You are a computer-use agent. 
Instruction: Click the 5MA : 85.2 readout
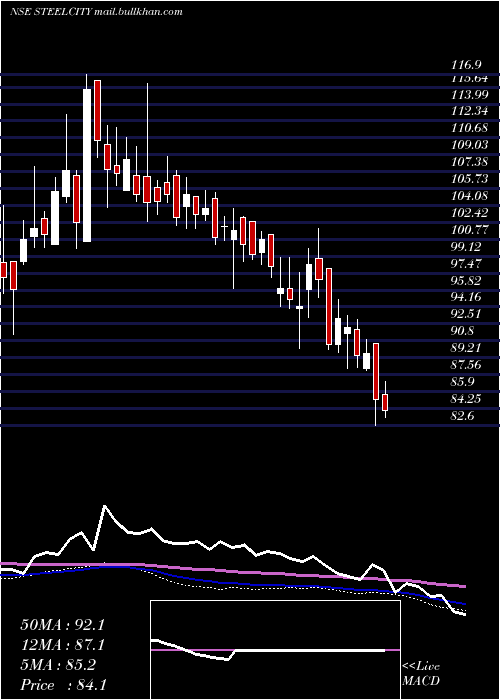pyautogui.click(x=58, y=665)
